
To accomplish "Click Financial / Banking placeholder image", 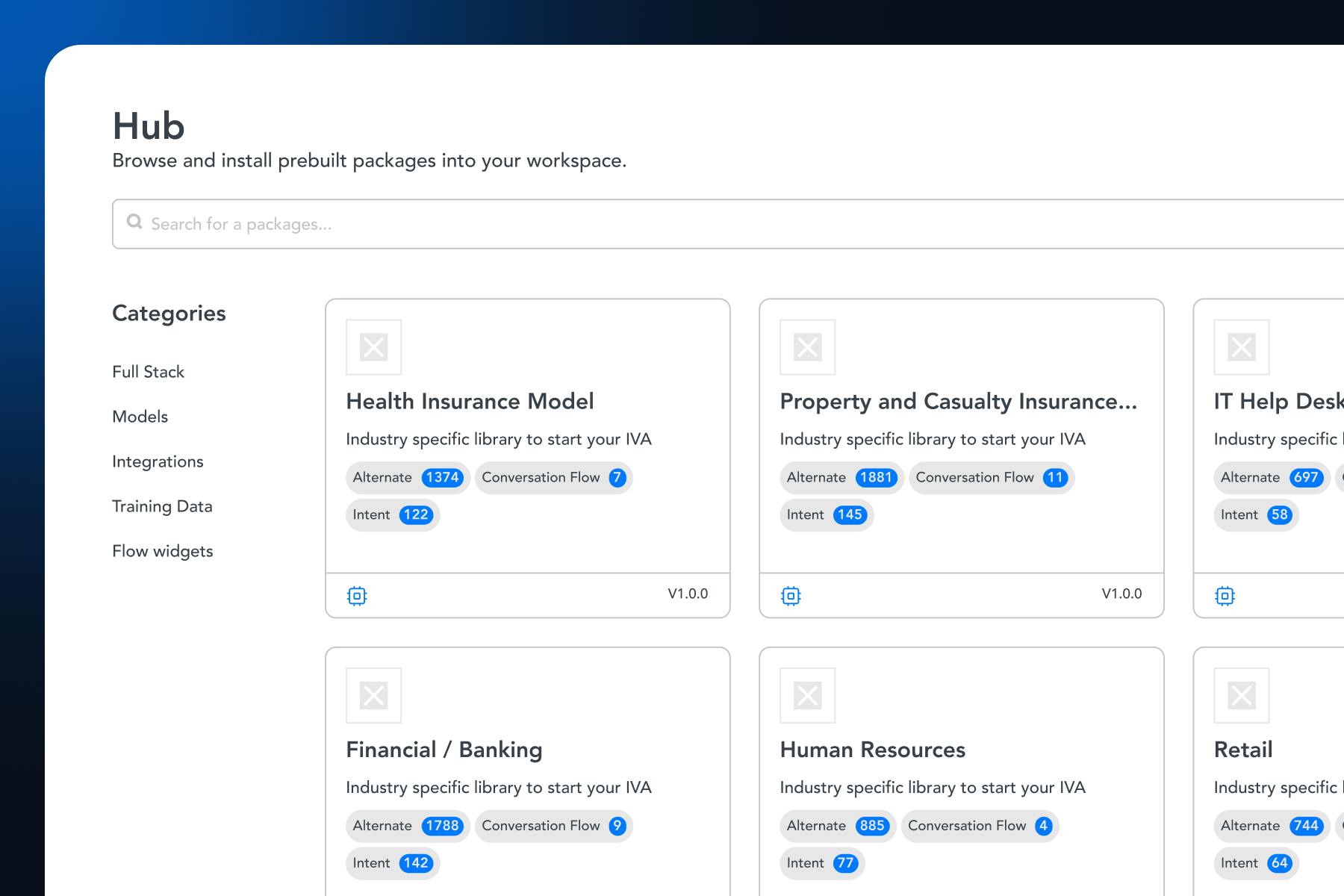I will [x=373, y=695].
